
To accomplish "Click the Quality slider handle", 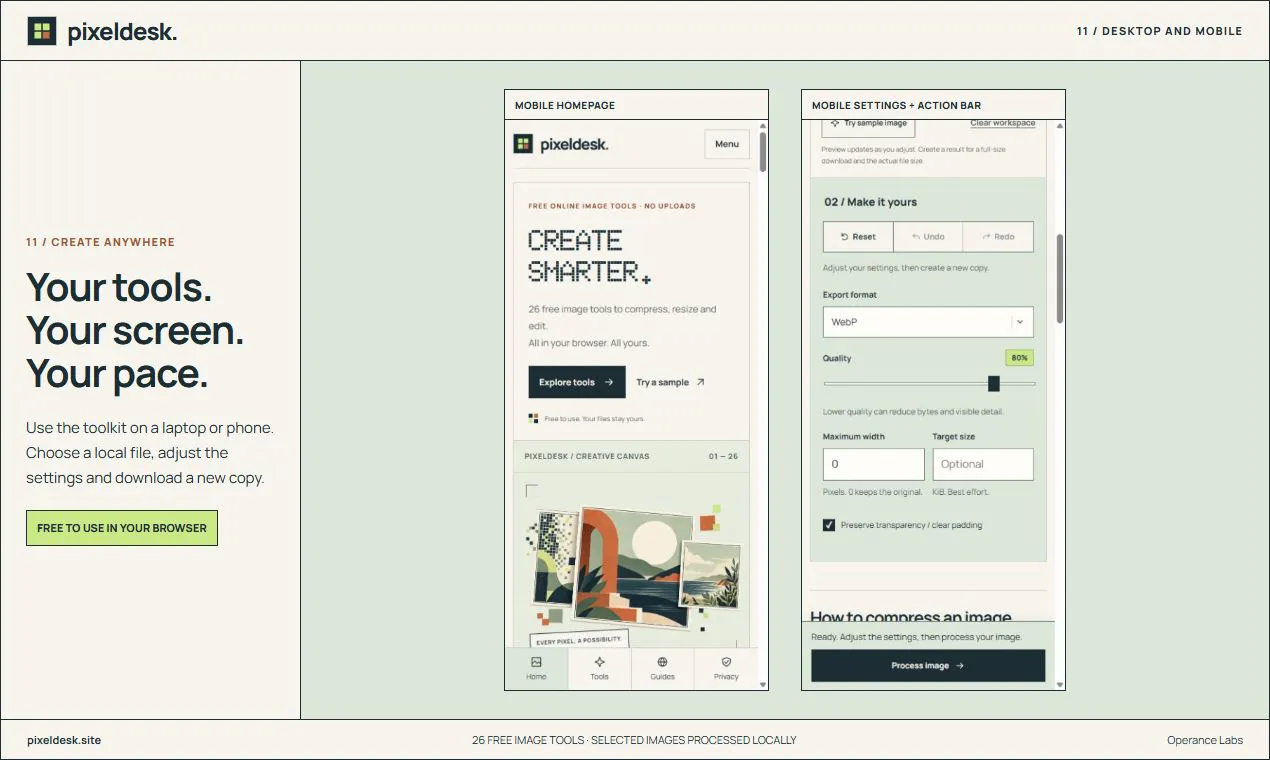I will coord(994,384).
